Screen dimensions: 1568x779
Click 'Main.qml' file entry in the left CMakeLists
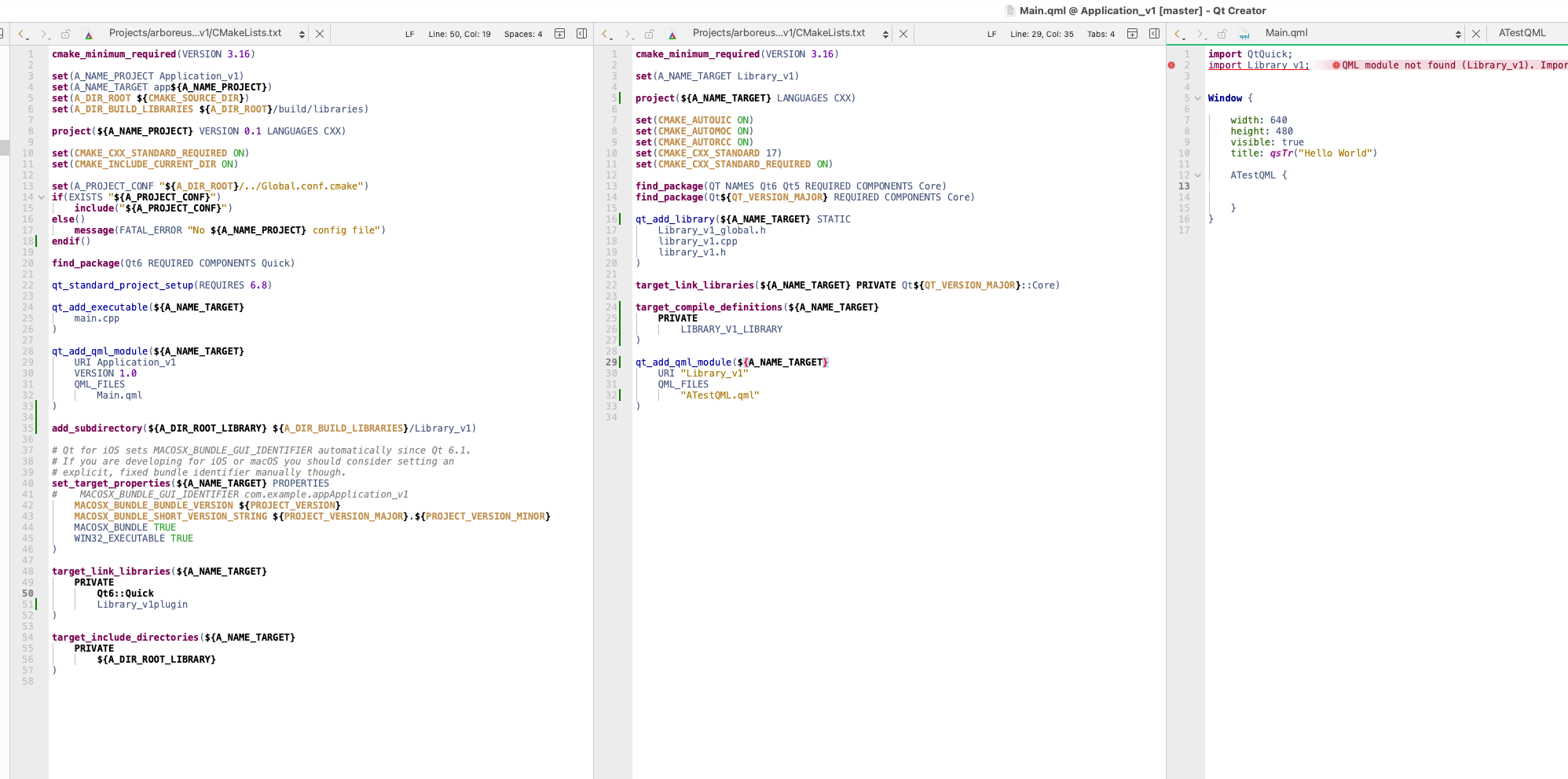pyautogui.click(x=119, y=395)
